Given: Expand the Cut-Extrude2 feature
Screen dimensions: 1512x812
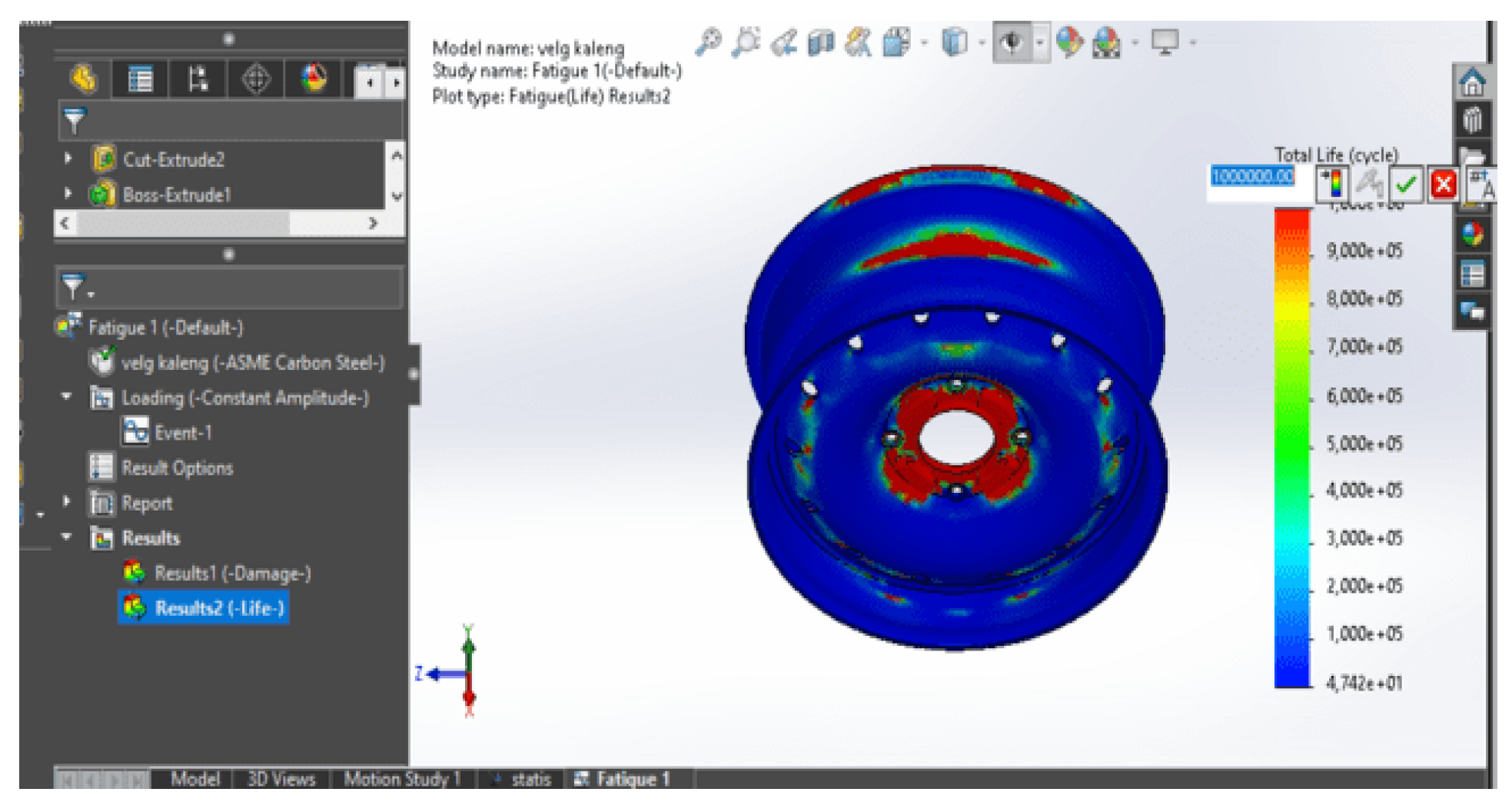Looking at the screenshot, I should [x=68, y=158].
